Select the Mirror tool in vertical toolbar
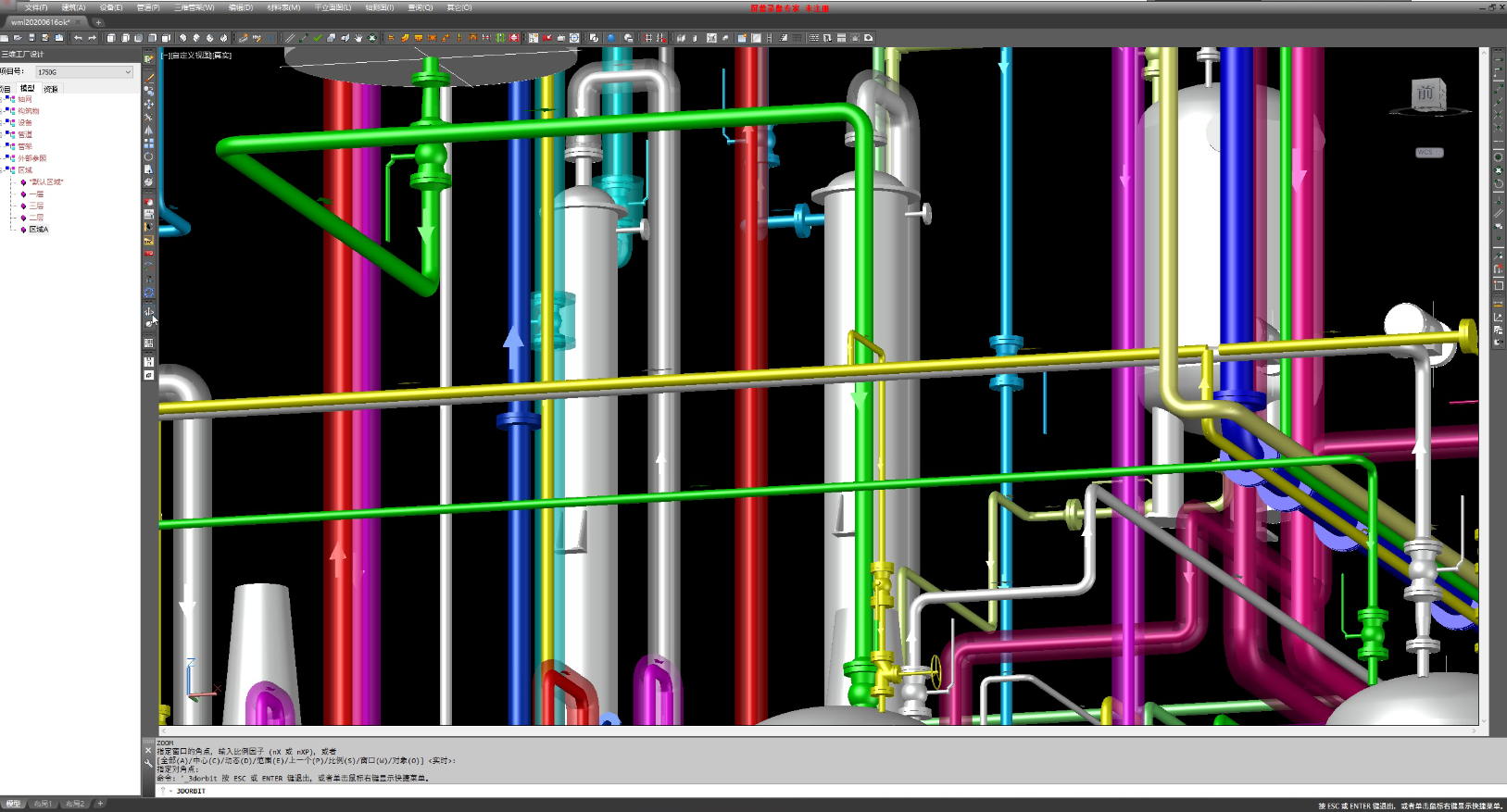This screenshot has width=1507, height=812. point(148,131)
